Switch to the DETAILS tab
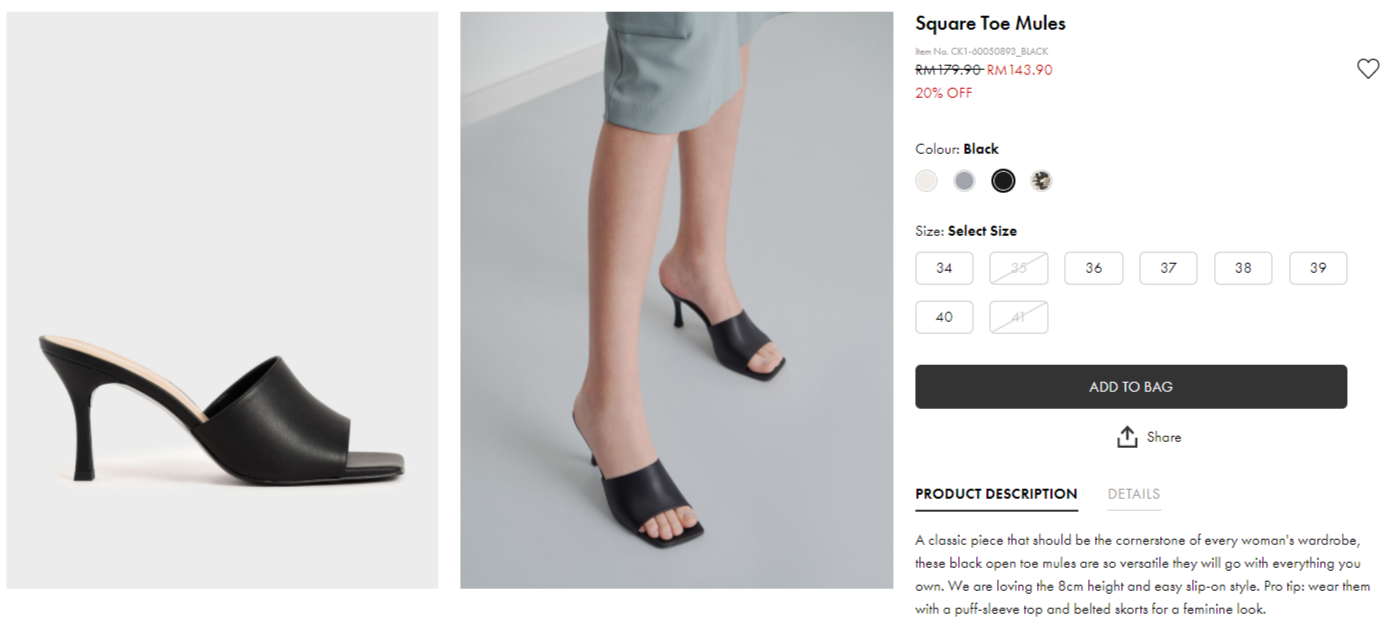 (x=1133, y=494)
